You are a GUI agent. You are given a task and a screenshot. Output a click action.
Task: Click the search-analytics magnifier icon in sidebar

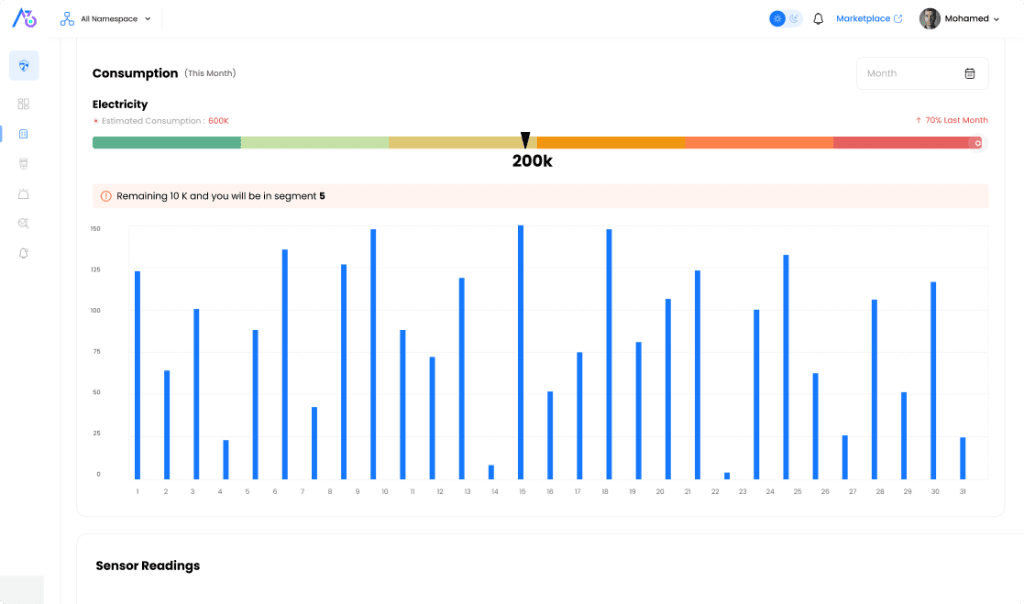(24, 223)
